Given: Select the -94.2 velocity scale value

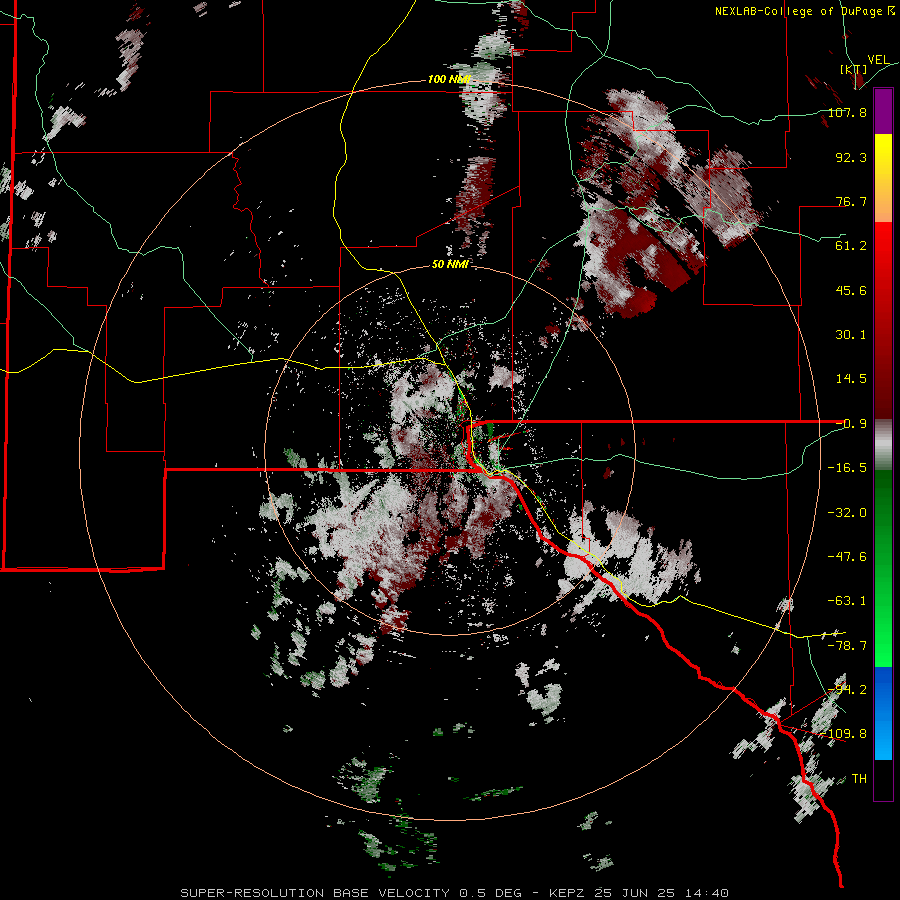Looking at the screenshot, I should (847, 690).
